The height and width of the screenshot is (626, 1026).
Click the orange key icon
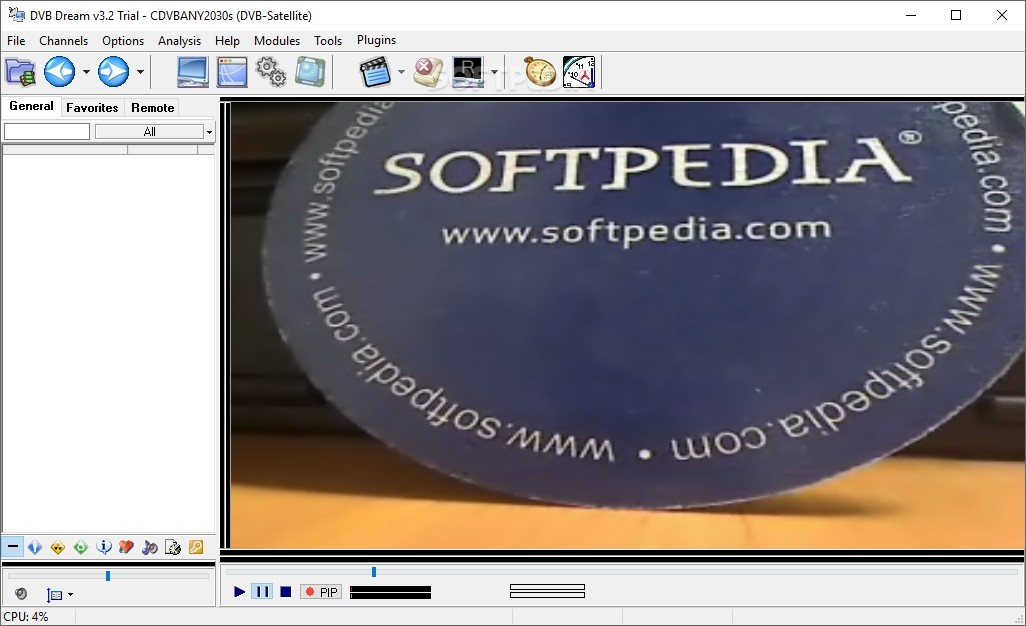(x=196, y=547)
